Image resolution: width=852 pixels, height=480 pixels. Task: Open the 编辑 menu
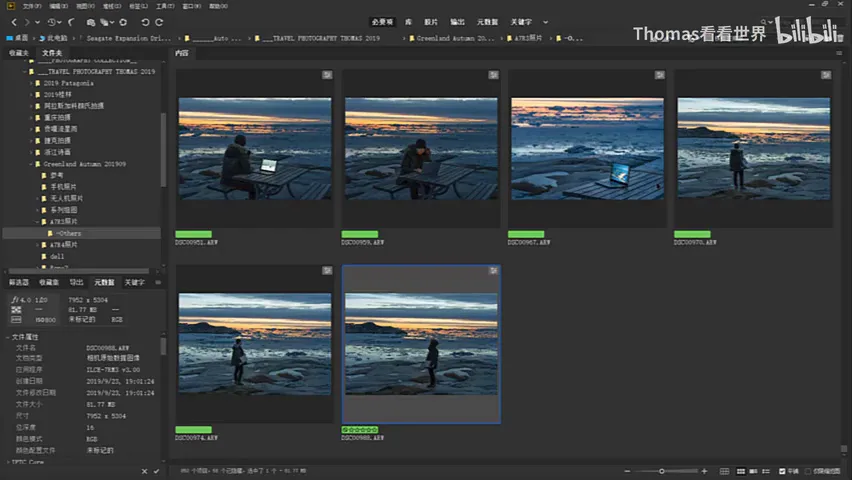point(58,6)
